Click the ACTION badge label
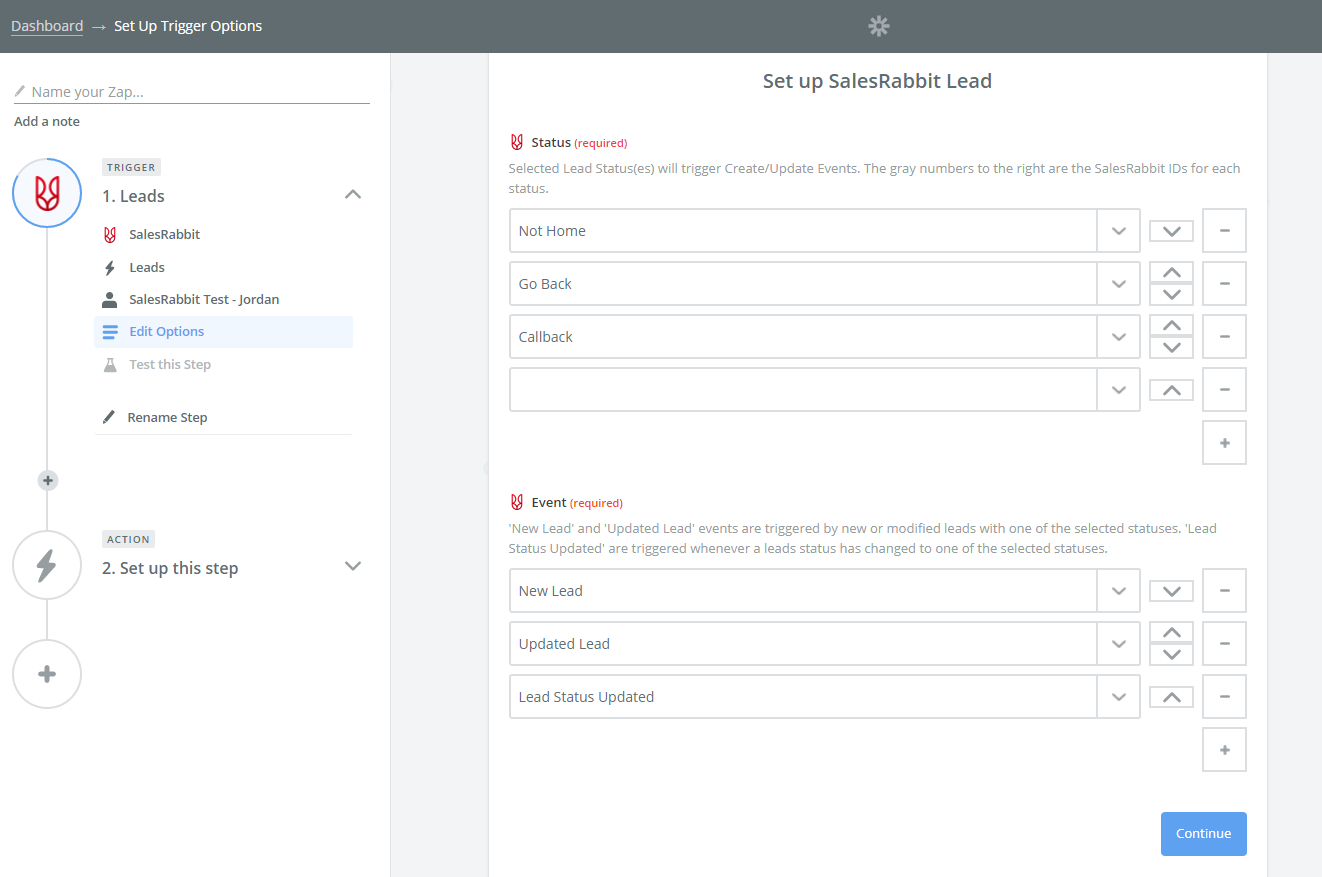 [x=128, y=539]
